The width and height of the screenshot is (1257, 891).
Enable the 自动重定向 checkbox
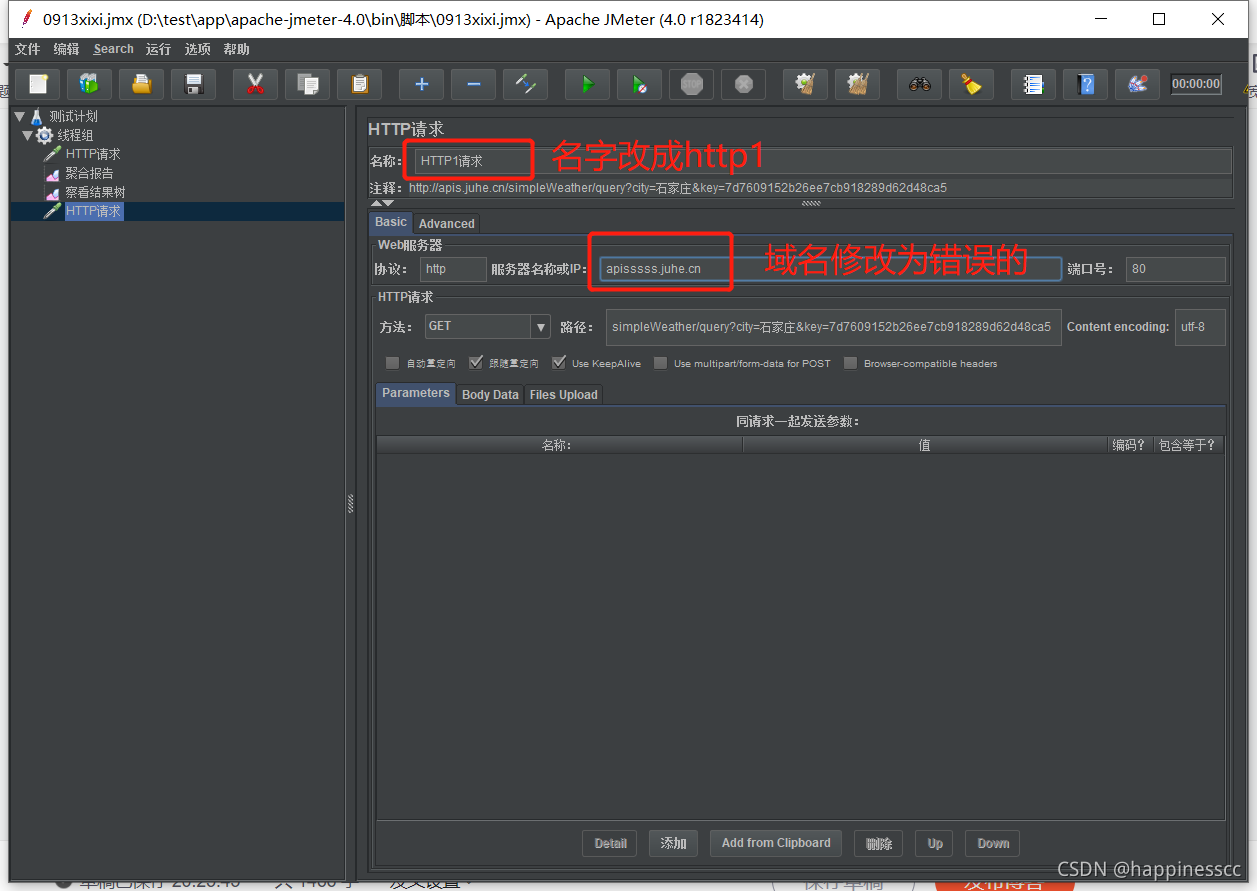(x=392, y=363)
